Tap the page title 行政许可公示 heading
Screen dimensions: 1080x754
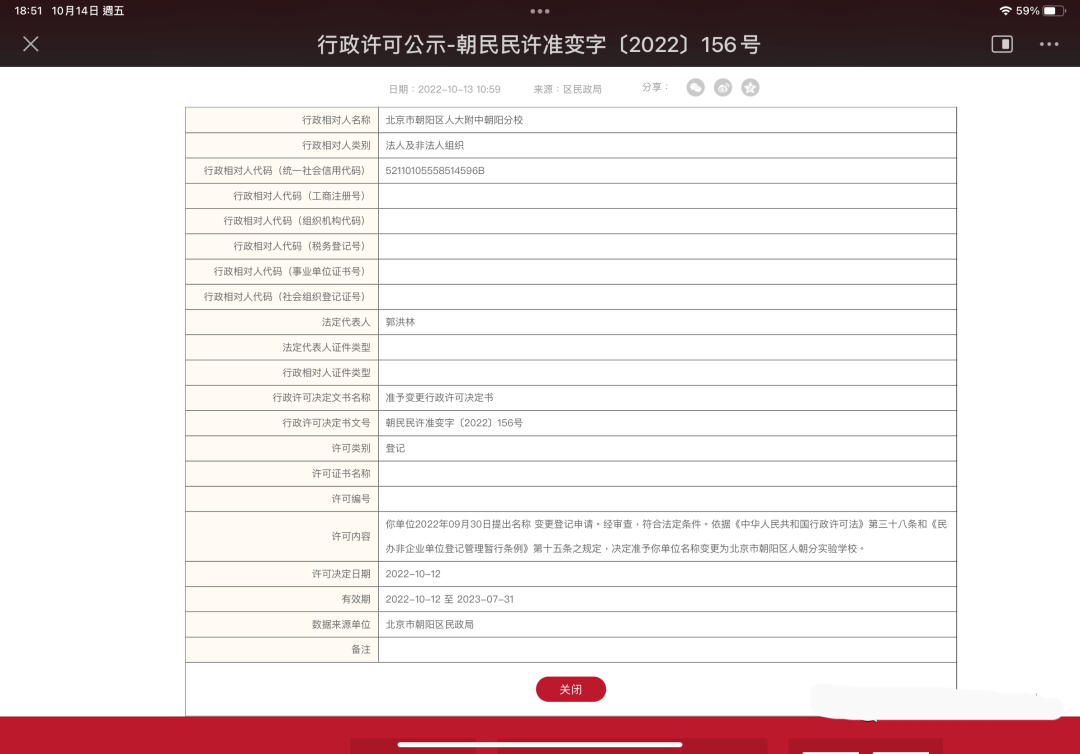point(539,44)
